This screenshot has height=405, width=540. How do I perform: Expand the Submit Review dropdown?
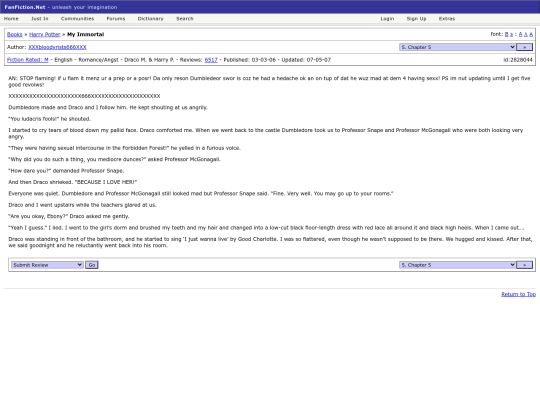pos(47,265)
